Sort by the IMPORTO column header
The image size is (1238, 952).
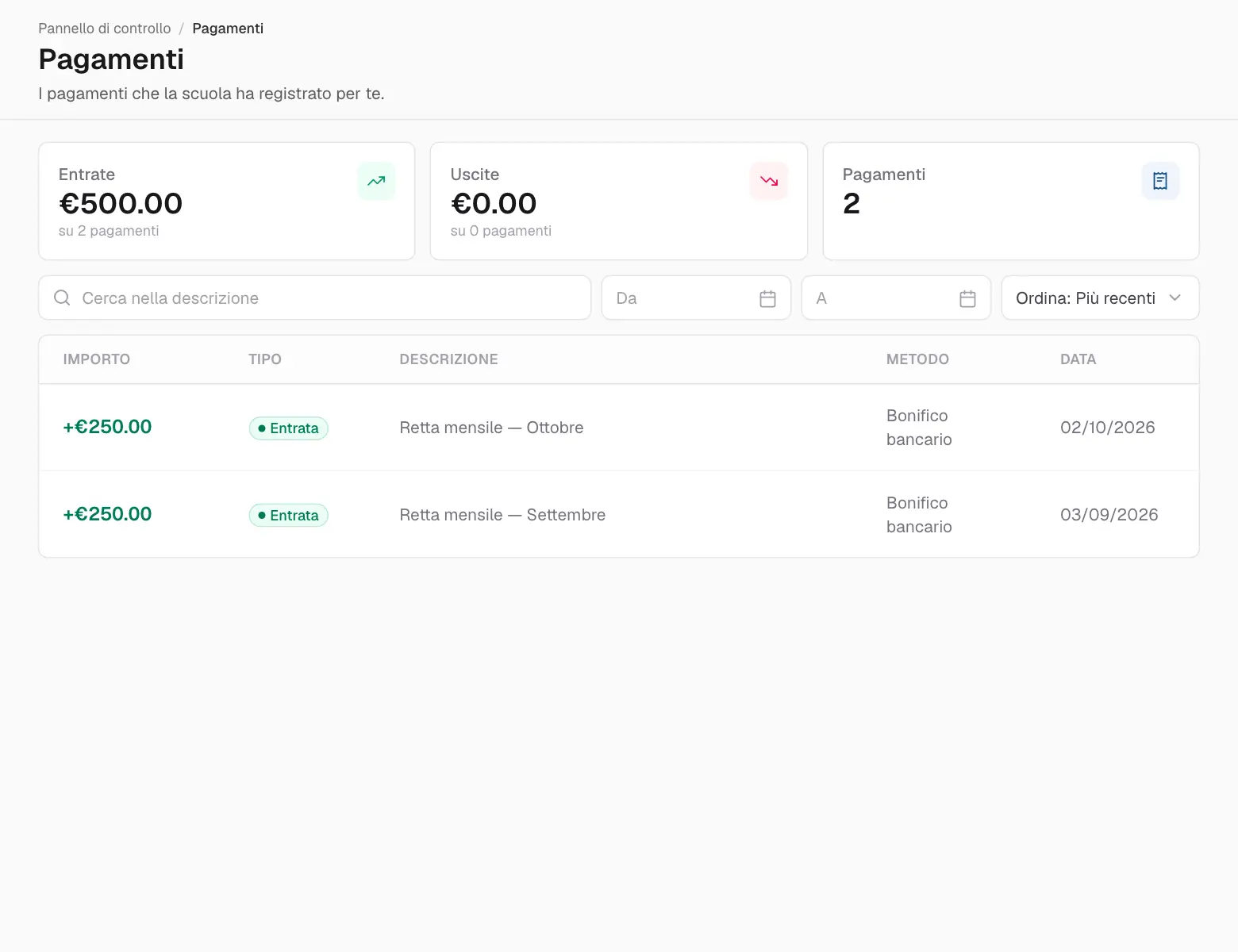(x=97, y=359)
